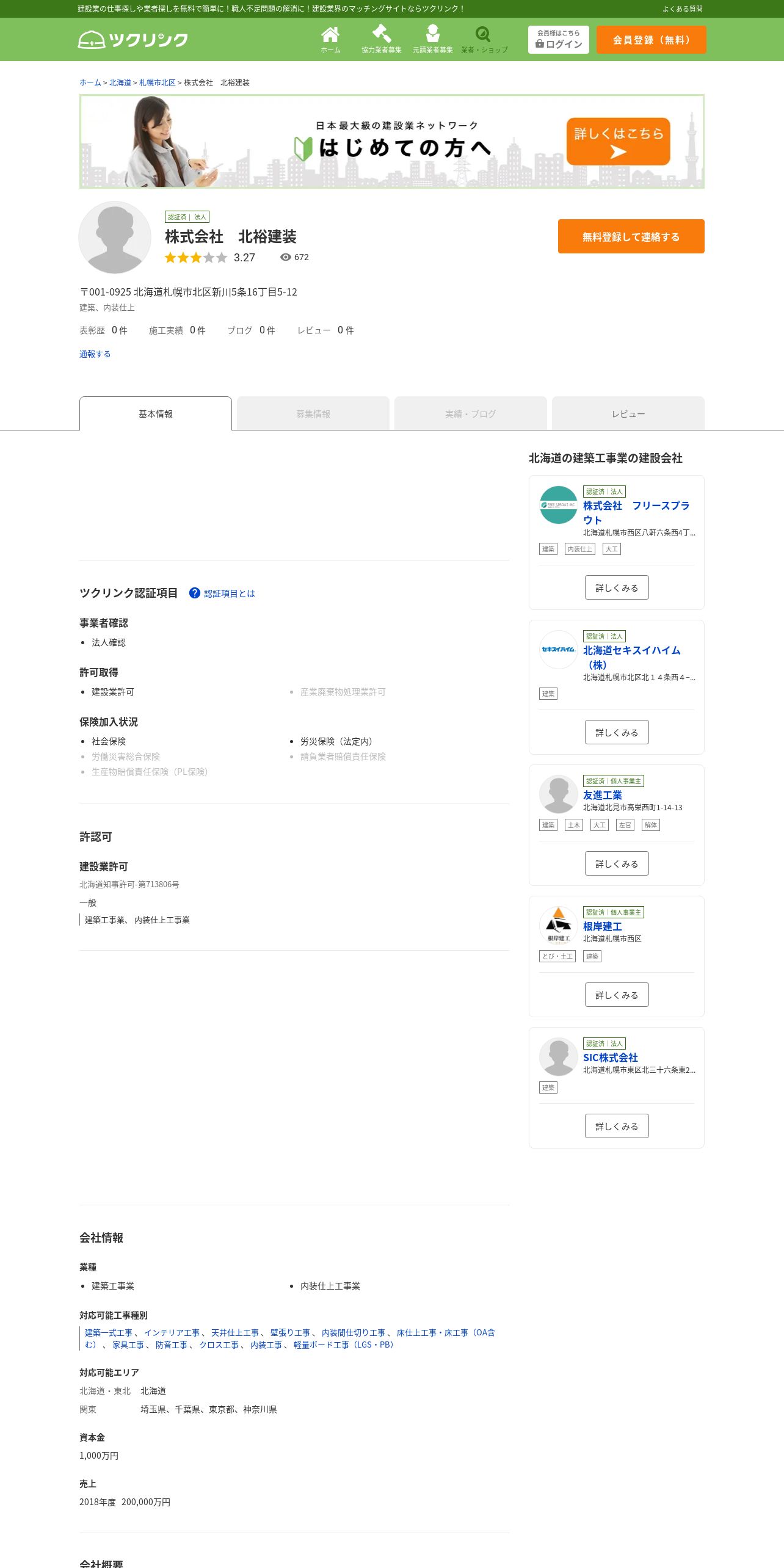Open クロス工事 link
Viewport: 784px width, 1568px height.
click(219, 1345)
